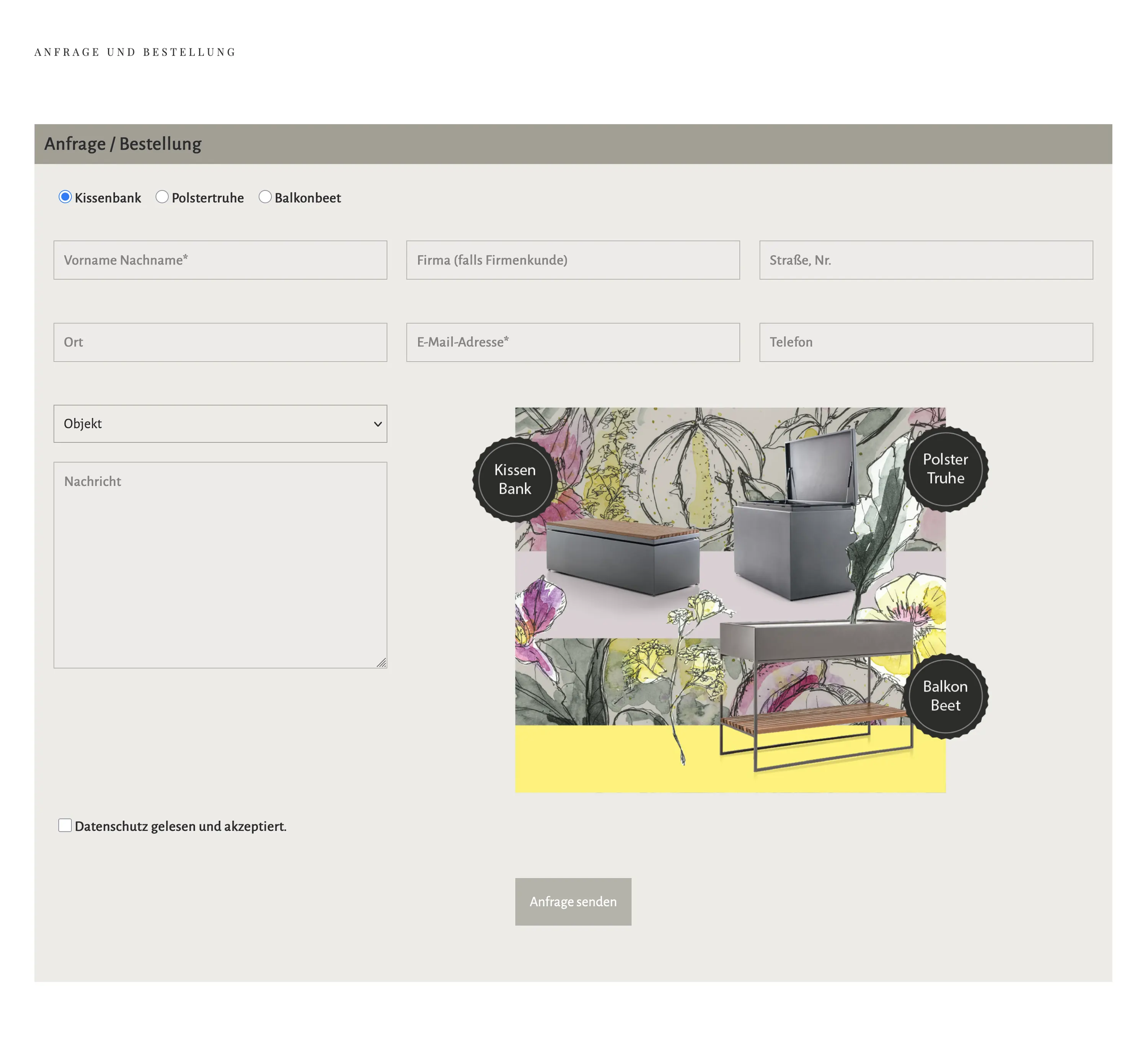Click the Balkon Beet round badge

pyautogui.click(x=945, y=696)
